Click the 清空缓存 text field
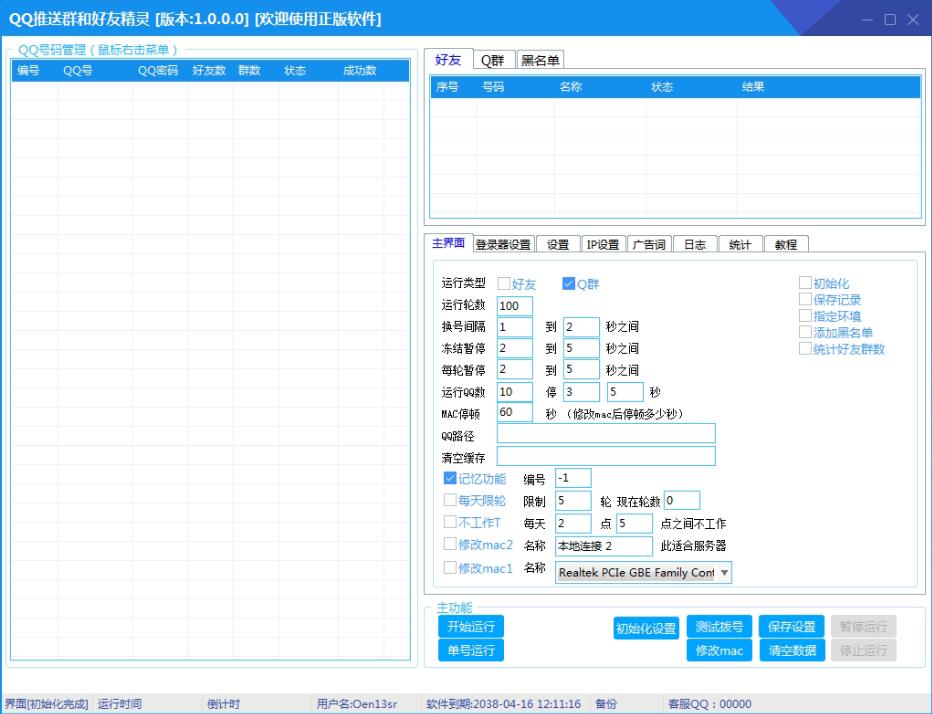Viewport: 932px width, 714px height. pos(606,456)
